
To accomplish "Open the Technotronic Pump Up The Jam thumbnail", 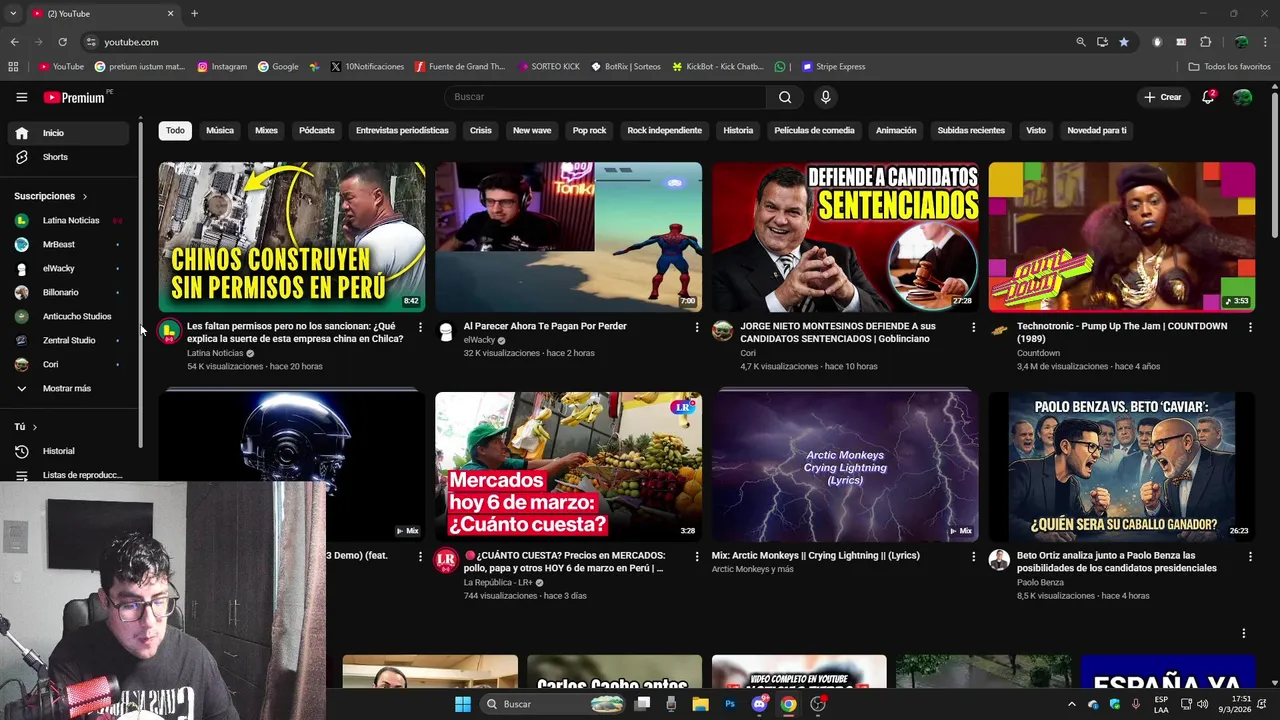I will point(1121,237).
